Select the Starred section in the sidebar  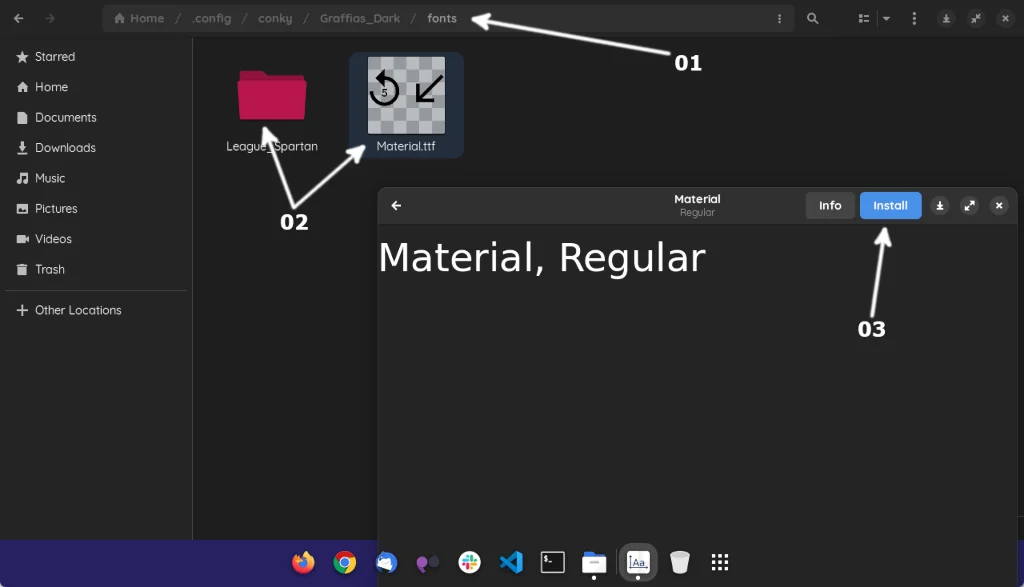[x=55, y=57]
